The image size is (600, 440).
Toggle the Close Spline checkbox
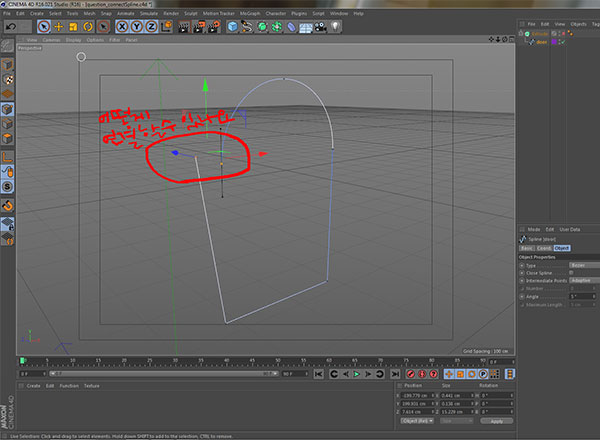coord(571,273)
